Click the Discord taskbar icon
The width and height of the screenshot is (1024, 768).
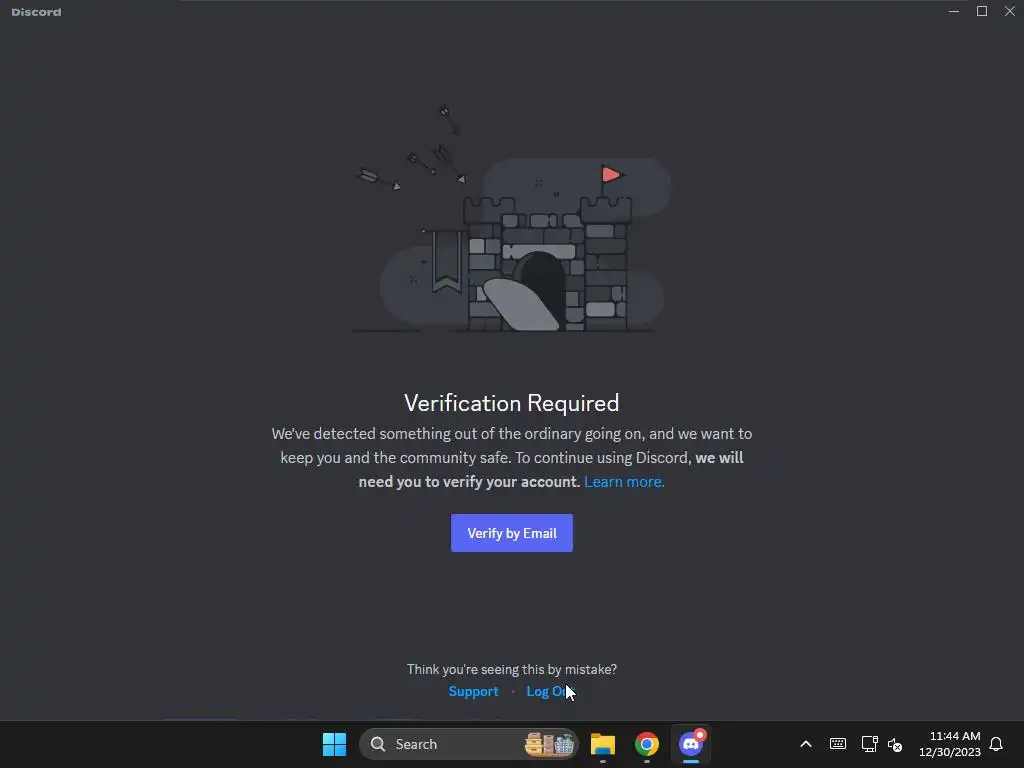pos(690,744)
